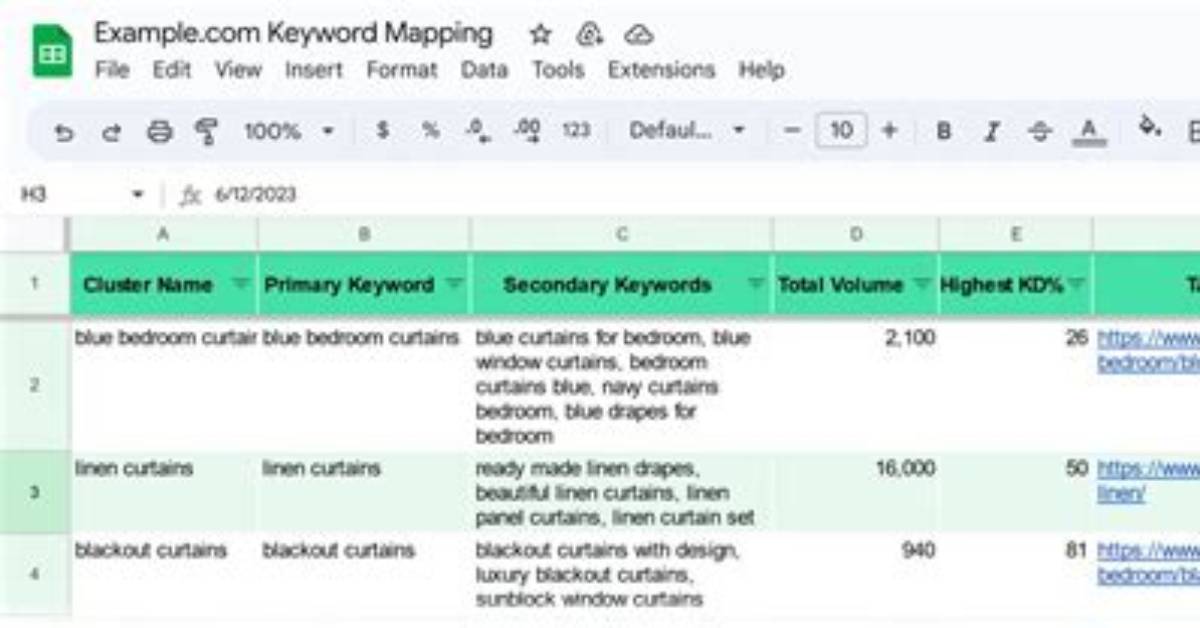Open the Insert menu
Image resolution: width=1200 pixels, height=628 pixels.
click(x=313, y=70)
